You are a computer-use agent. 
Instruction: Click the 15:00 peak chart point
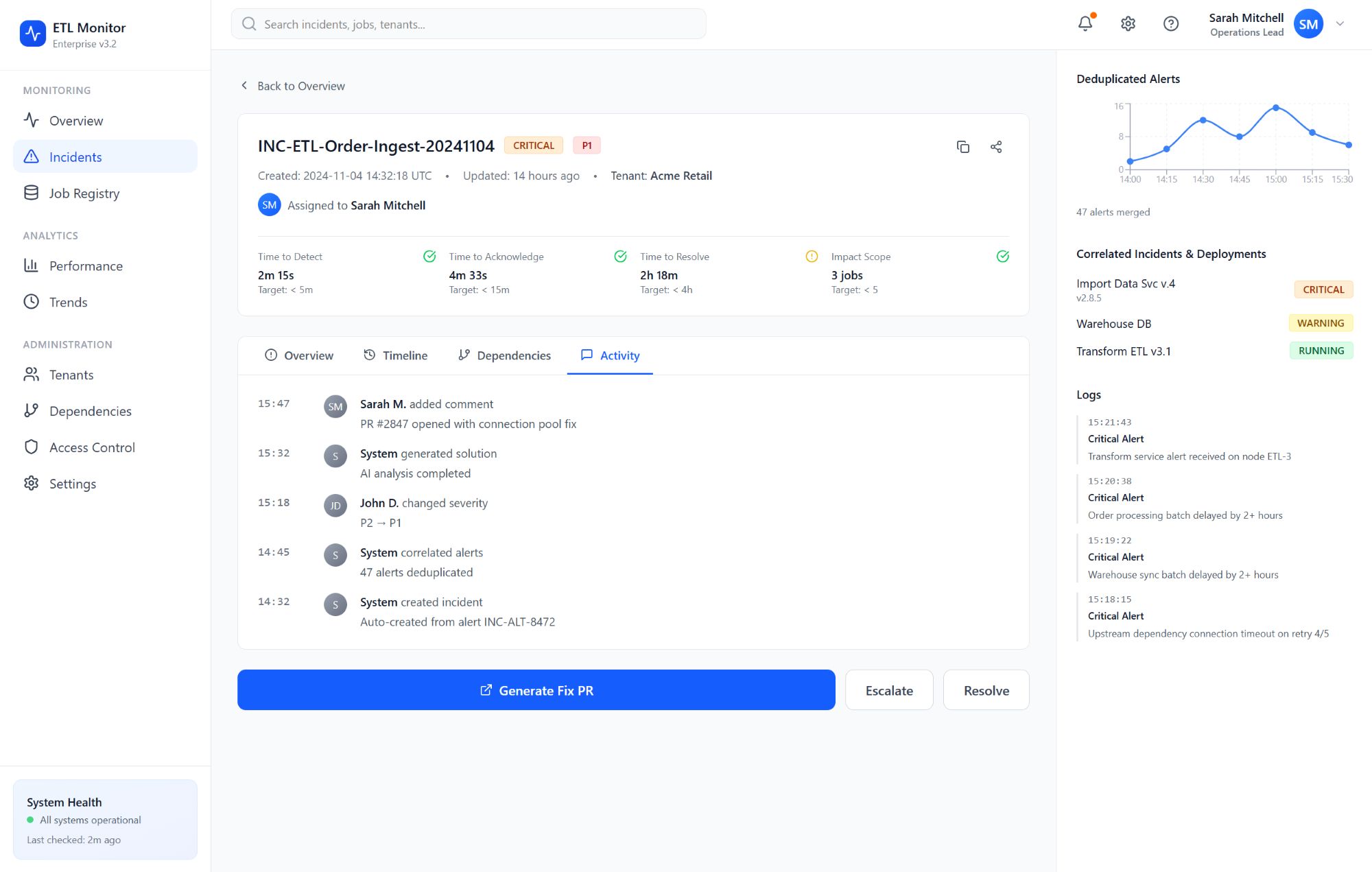point(1276,108)
